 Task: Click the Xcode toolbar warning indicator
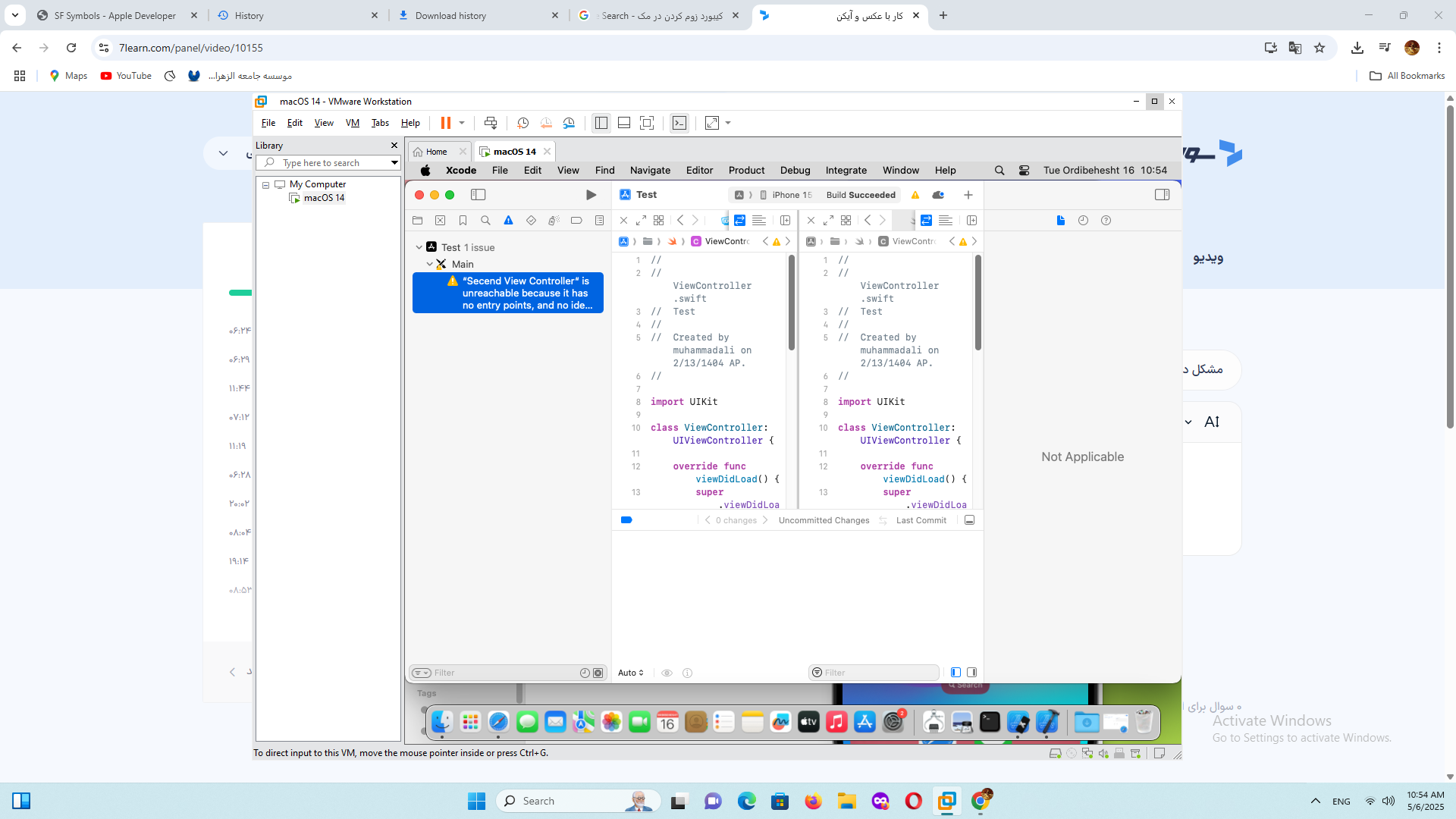[x=915, y=195]
